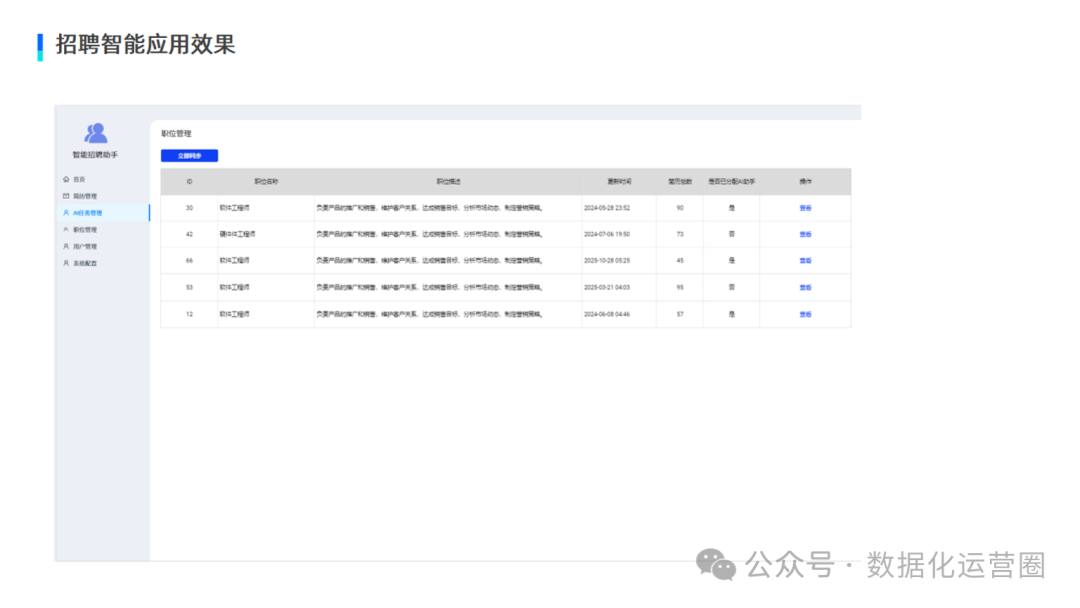Click the 操作 column header
The height and width of the screenshot is (608, 1080).
tap(805, 182)
